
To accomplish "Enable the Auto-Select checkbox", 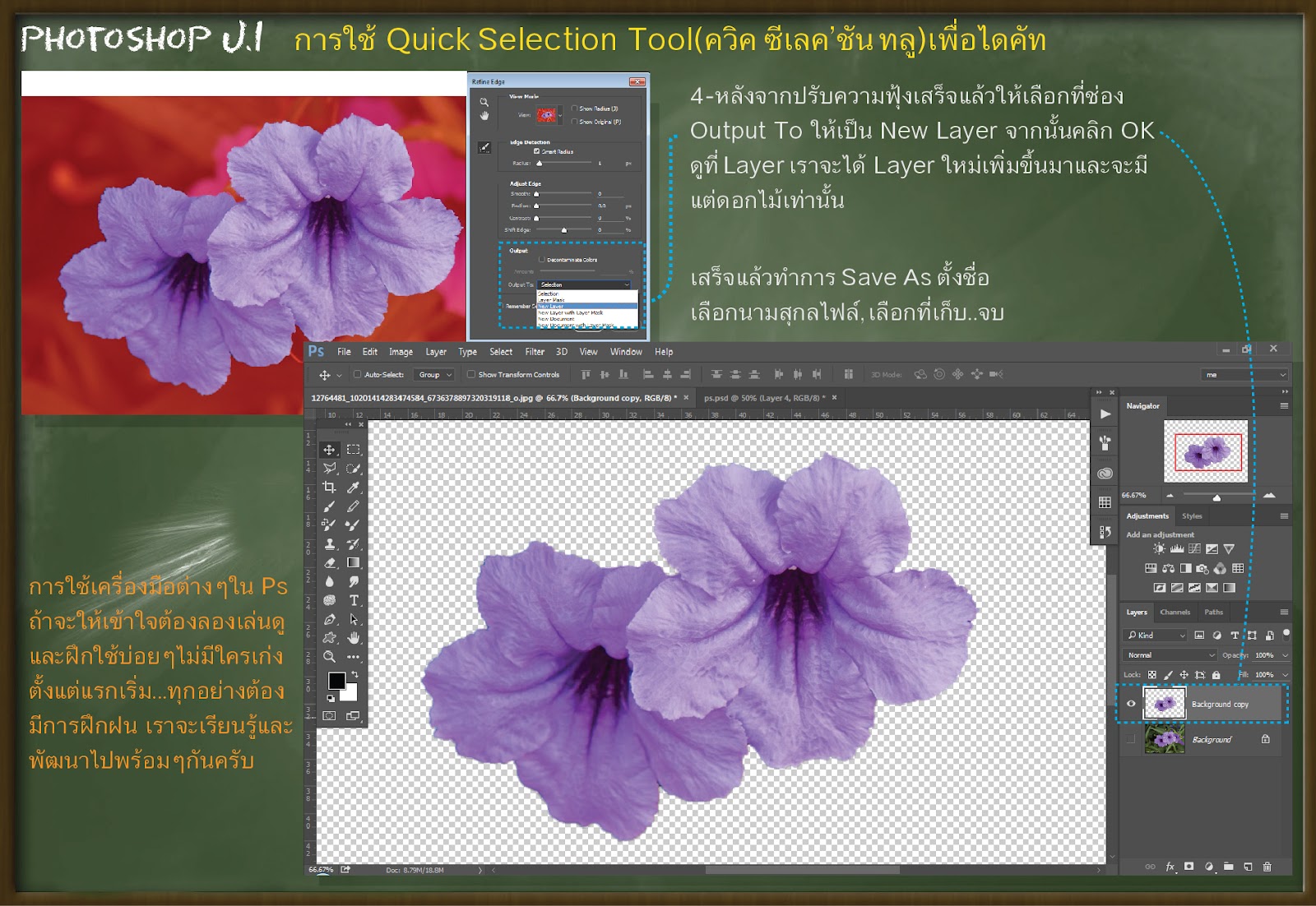I will pos(357,374).
